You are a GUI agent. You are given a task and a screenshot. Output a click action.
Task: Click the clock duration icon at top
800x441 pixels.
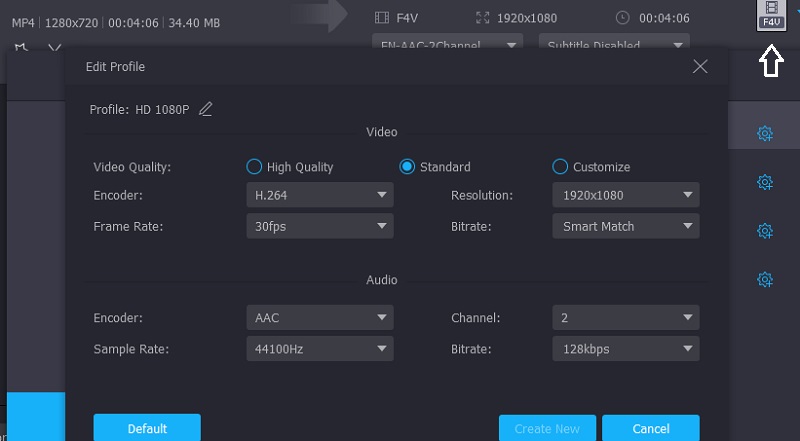[x=623, y=17]
